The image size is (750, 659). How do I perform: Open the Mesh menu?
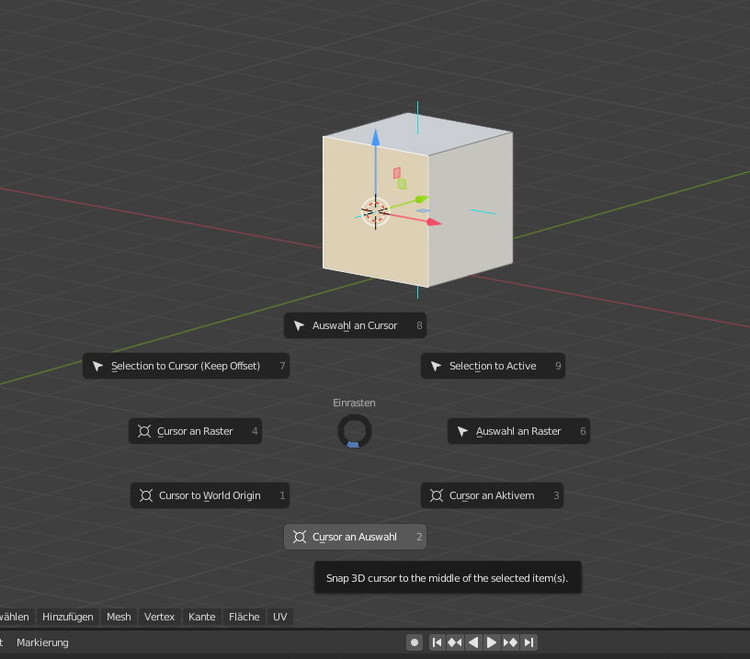tap(119, 617)
